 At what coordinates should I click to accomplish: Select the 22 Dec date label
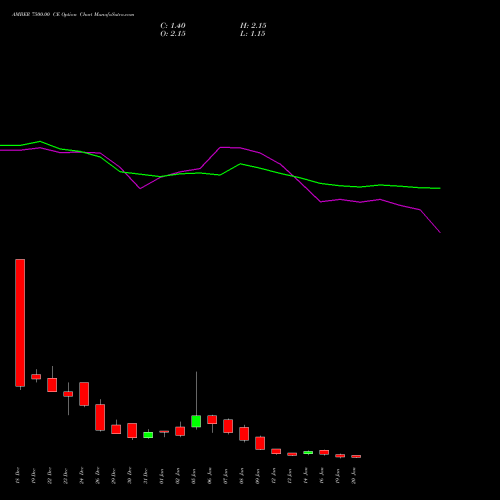[50, 476]
